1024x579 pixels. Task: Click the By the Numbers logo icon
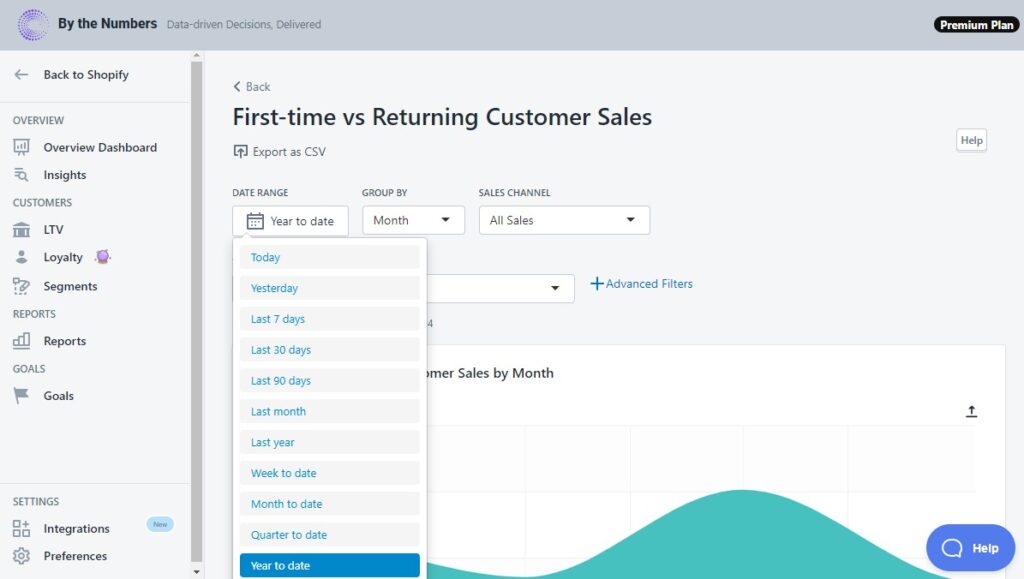click(x=33, y=25)
